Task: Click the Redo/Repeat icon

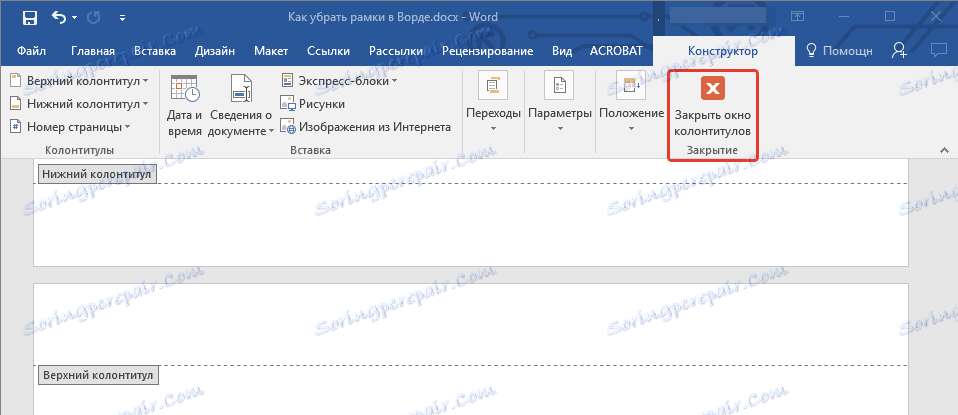Action: coord(94,18)
